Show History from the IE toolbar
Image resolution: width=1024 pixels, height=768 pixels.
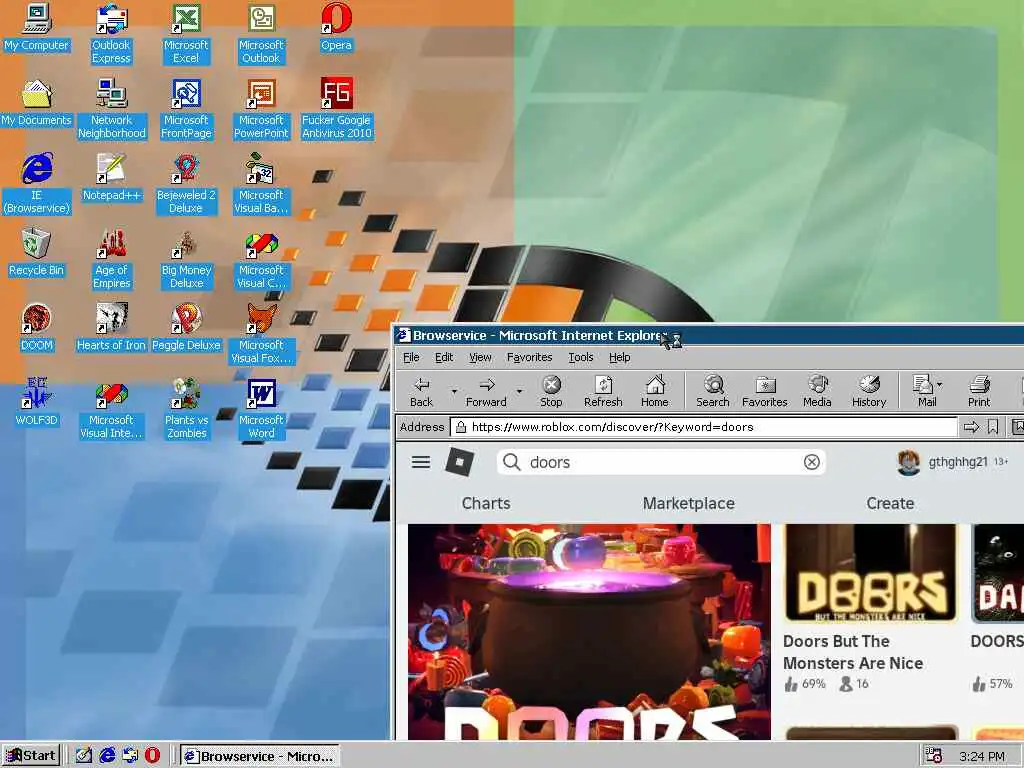click(869, 392)
